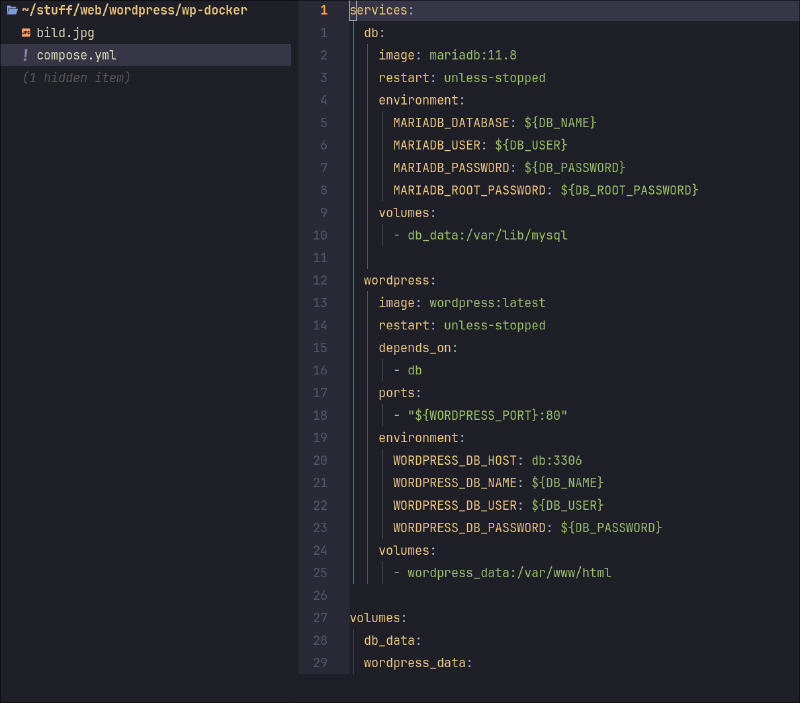This screenshot has height=703, width=800.
Task: Click the 'db_data:' volume definition
Action: click(392, 640)
